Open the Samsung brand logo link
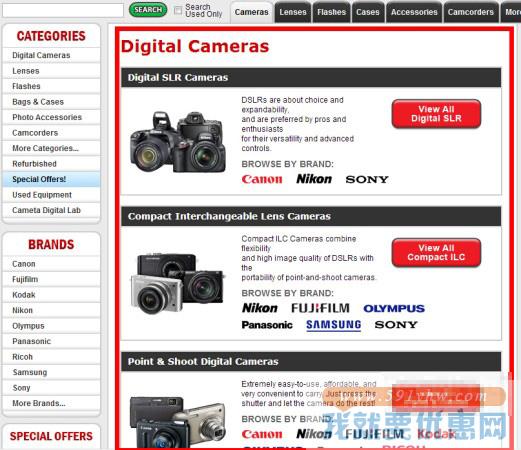Image resolution: width=521 pixels, height=450 pixels. click(333, 325)
